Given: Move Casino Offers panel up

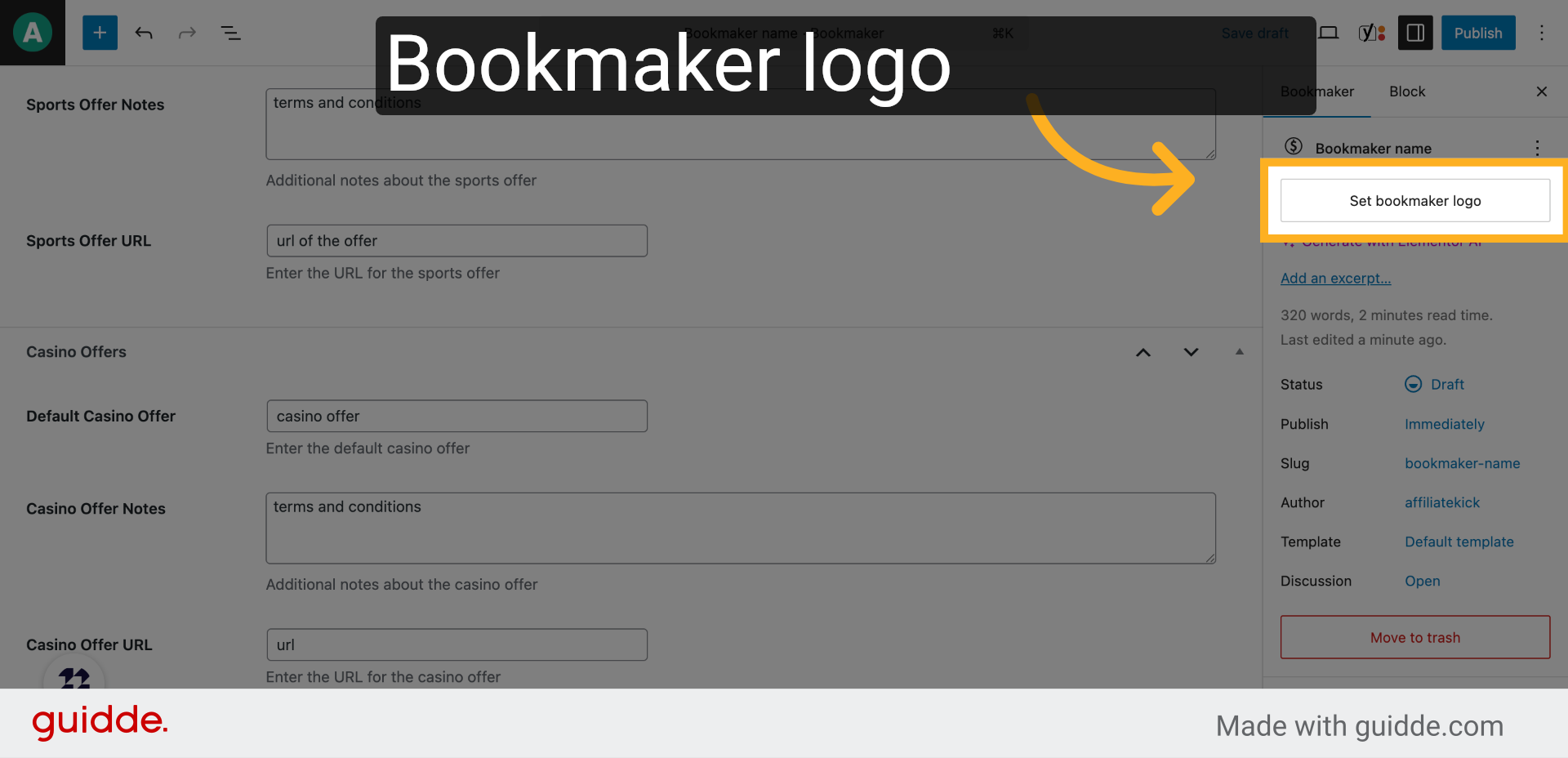Looking at the screenshot, I should coord(1143,352).
